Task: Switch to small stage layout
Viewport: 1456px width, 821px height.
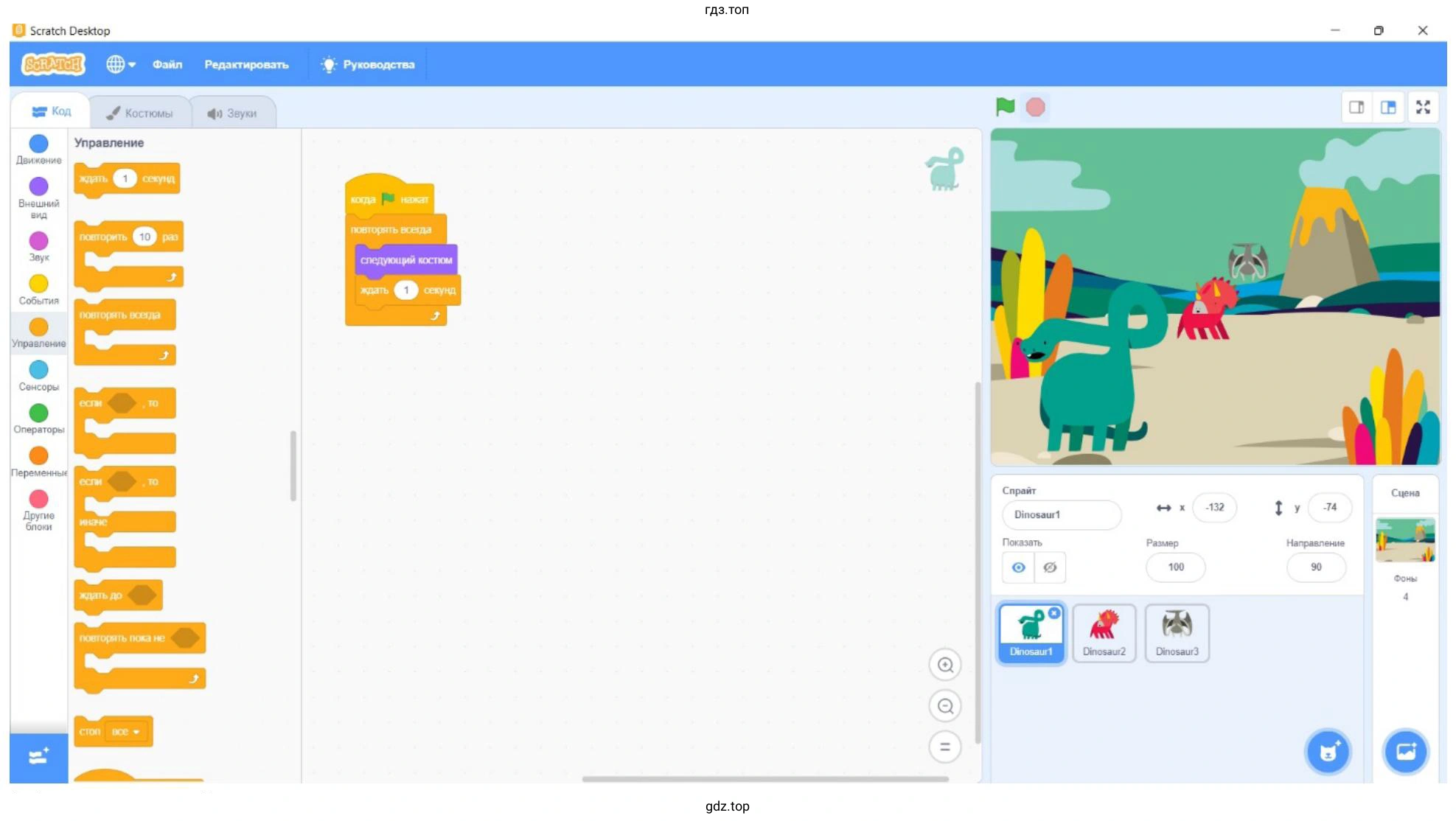Action: pos(1356,108)
